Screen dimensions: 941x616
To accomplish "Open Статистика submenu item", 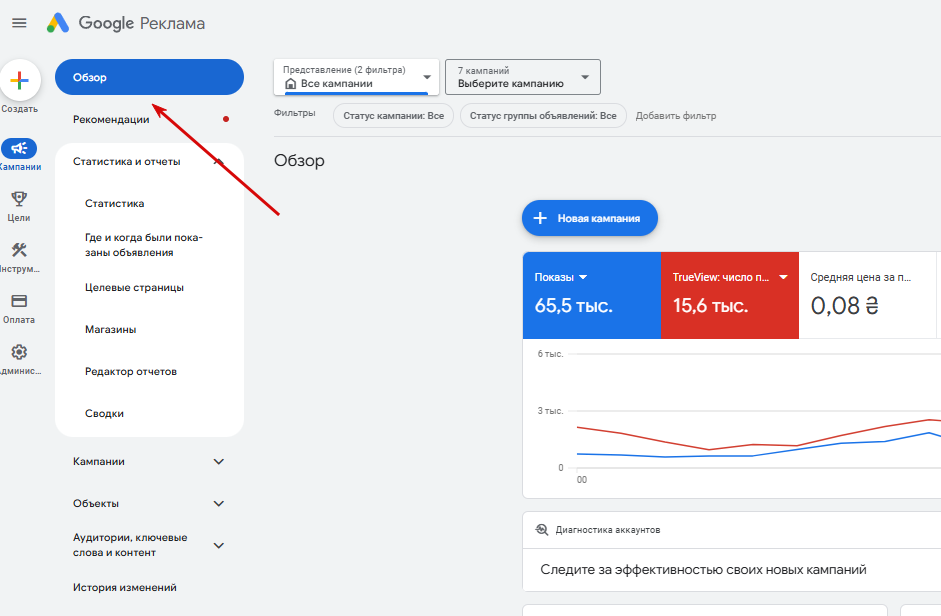I will [x=114, y=203].
